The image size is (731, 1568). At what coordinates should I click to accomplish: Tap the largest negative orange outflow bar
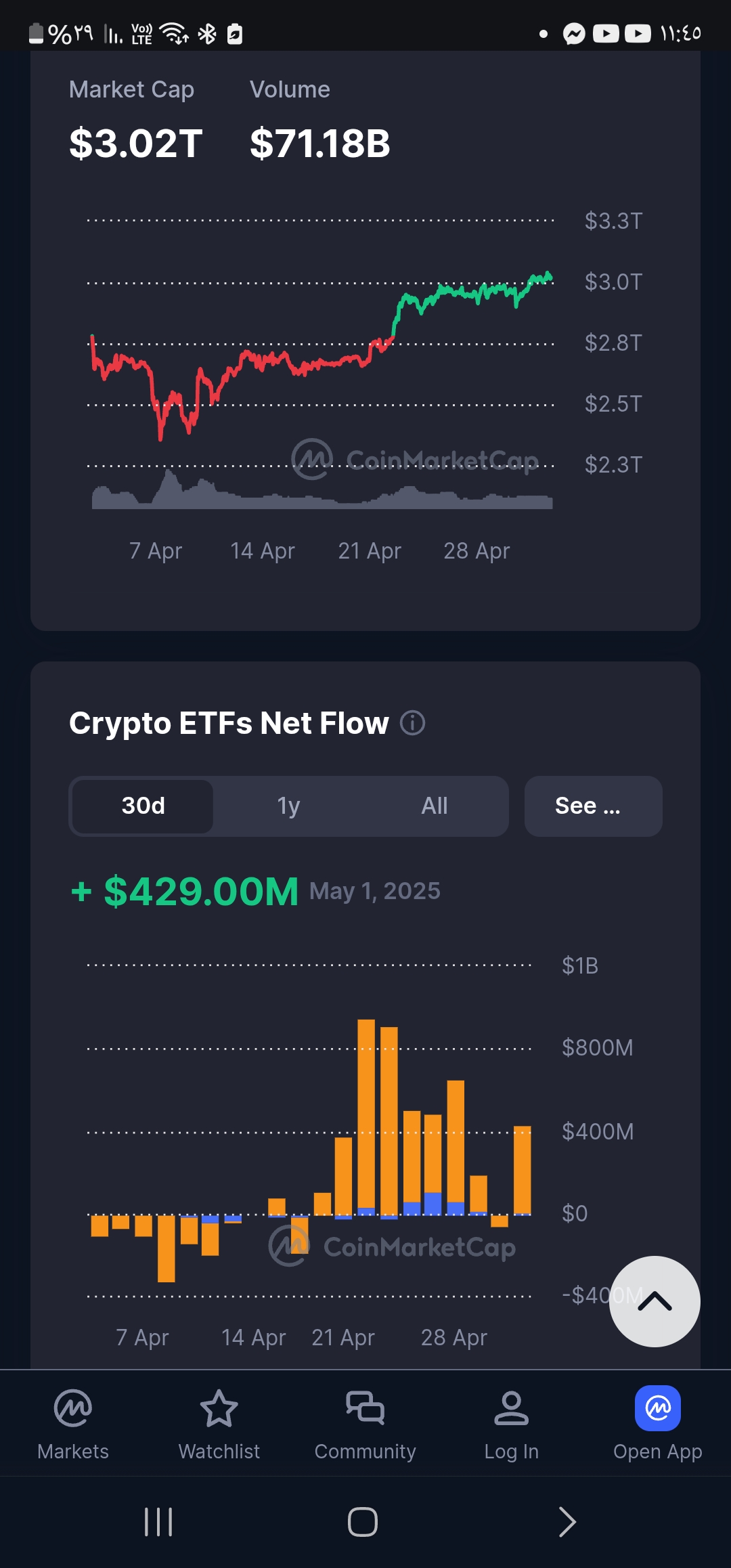166,1248
